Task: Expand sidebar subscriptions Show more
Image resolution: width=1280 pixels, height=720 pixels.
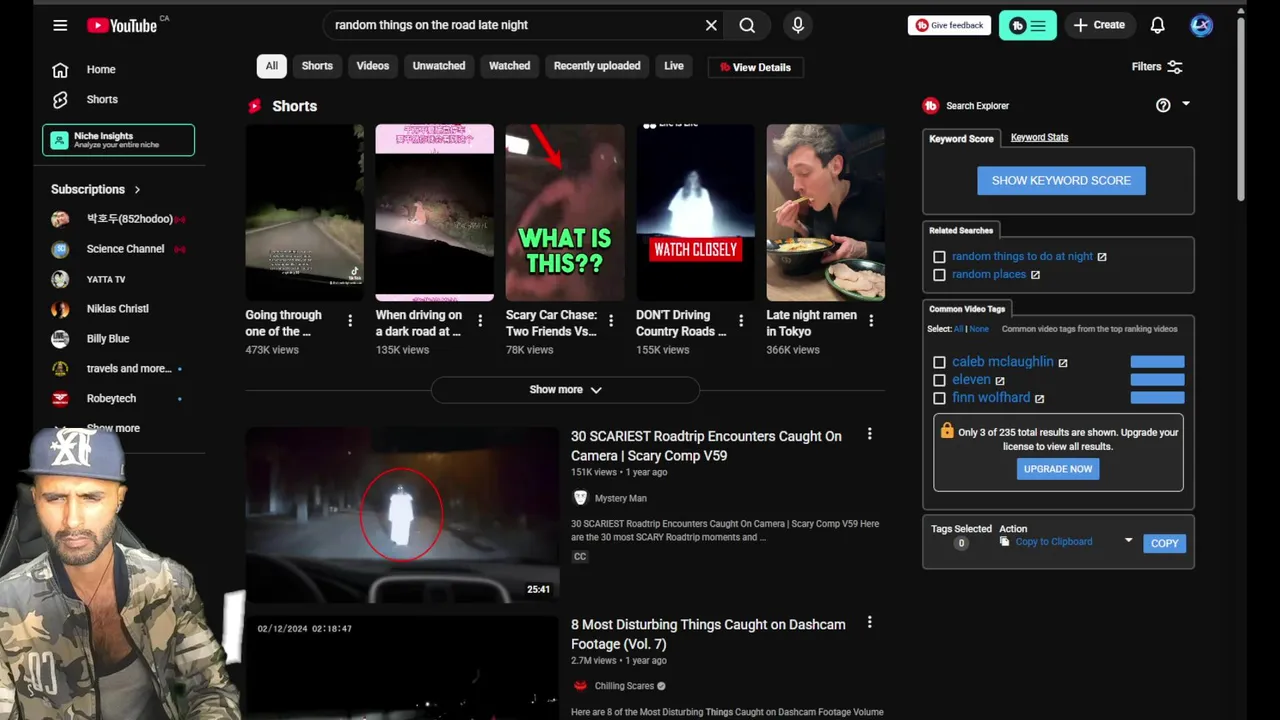Action: pos(113,428)
